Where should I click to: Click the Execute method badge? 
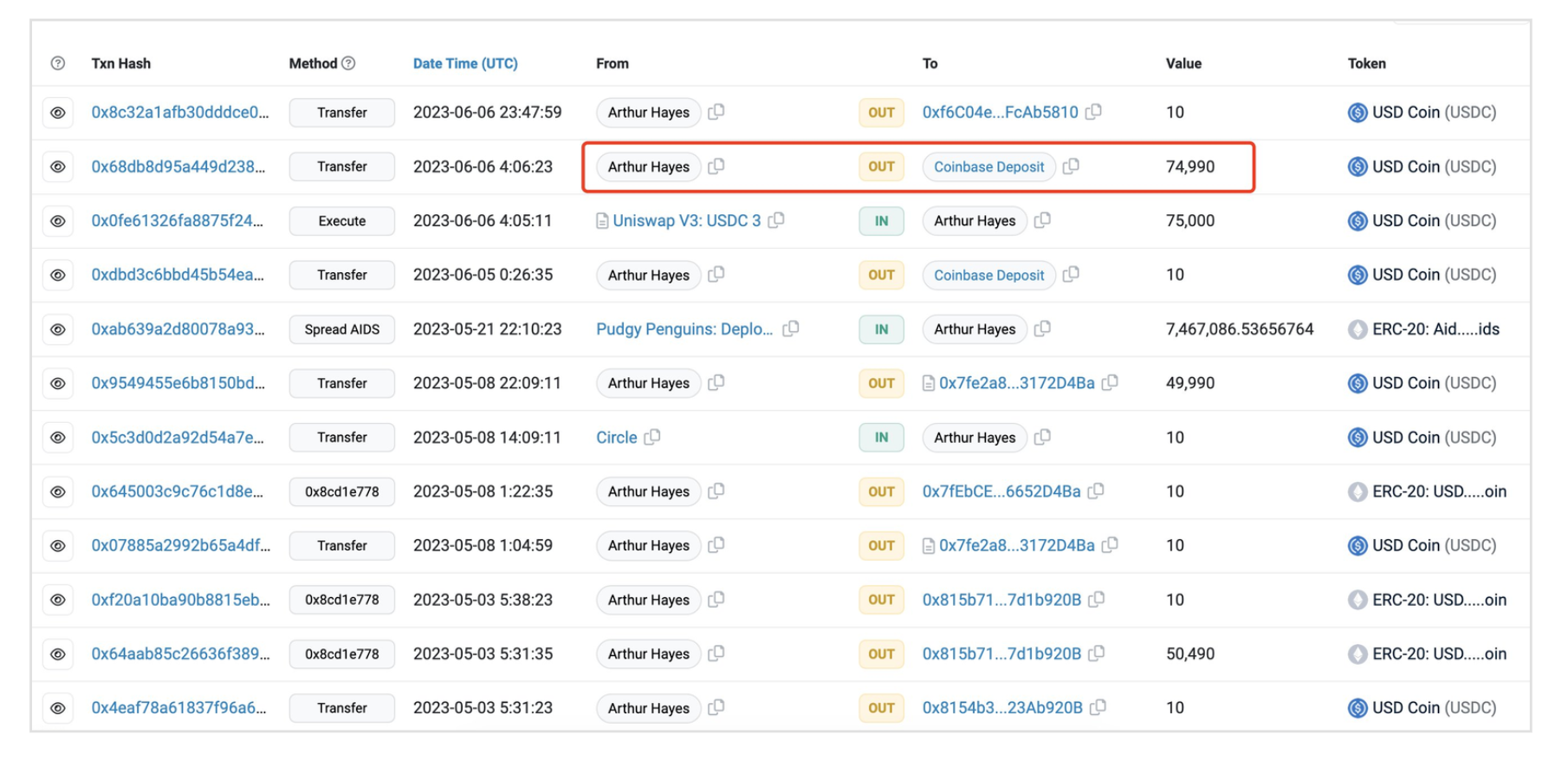tap(342, 221)
